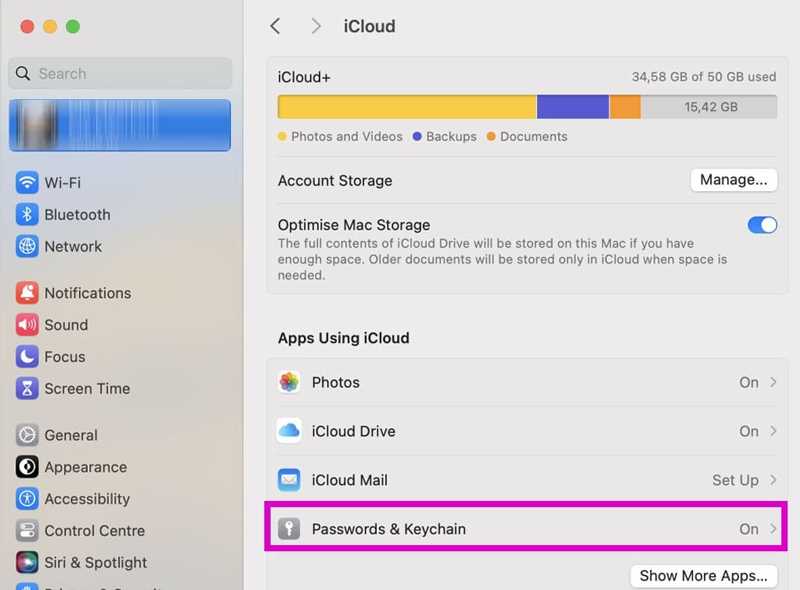Click the iCloud+ heading
Viewport: 800px width, 590px height.
pos(304,77)
